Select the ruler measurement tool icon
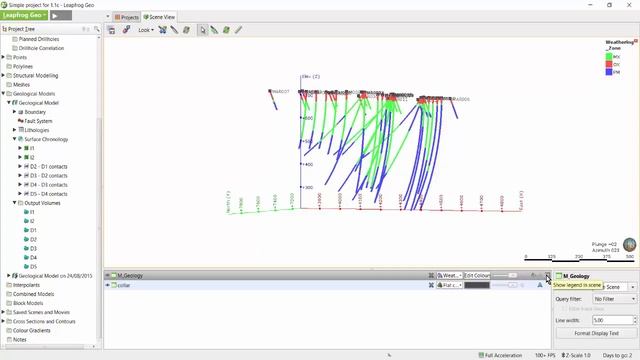 (x=174, y=30)
